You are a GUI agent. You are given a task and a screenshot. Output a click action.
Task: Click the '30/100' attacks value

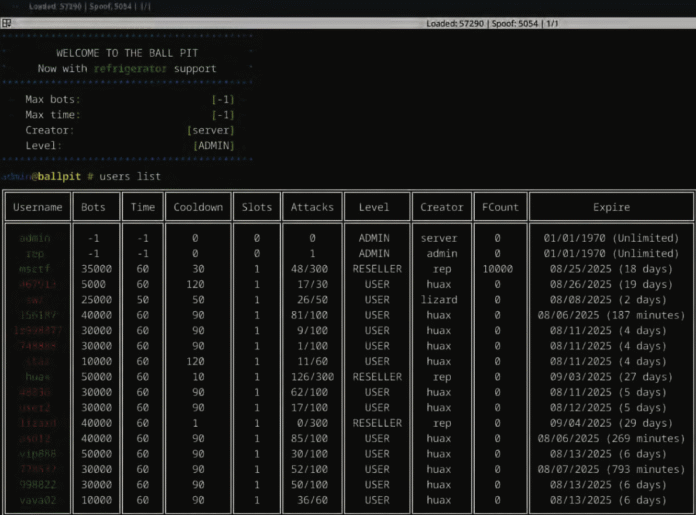[309, 454]
